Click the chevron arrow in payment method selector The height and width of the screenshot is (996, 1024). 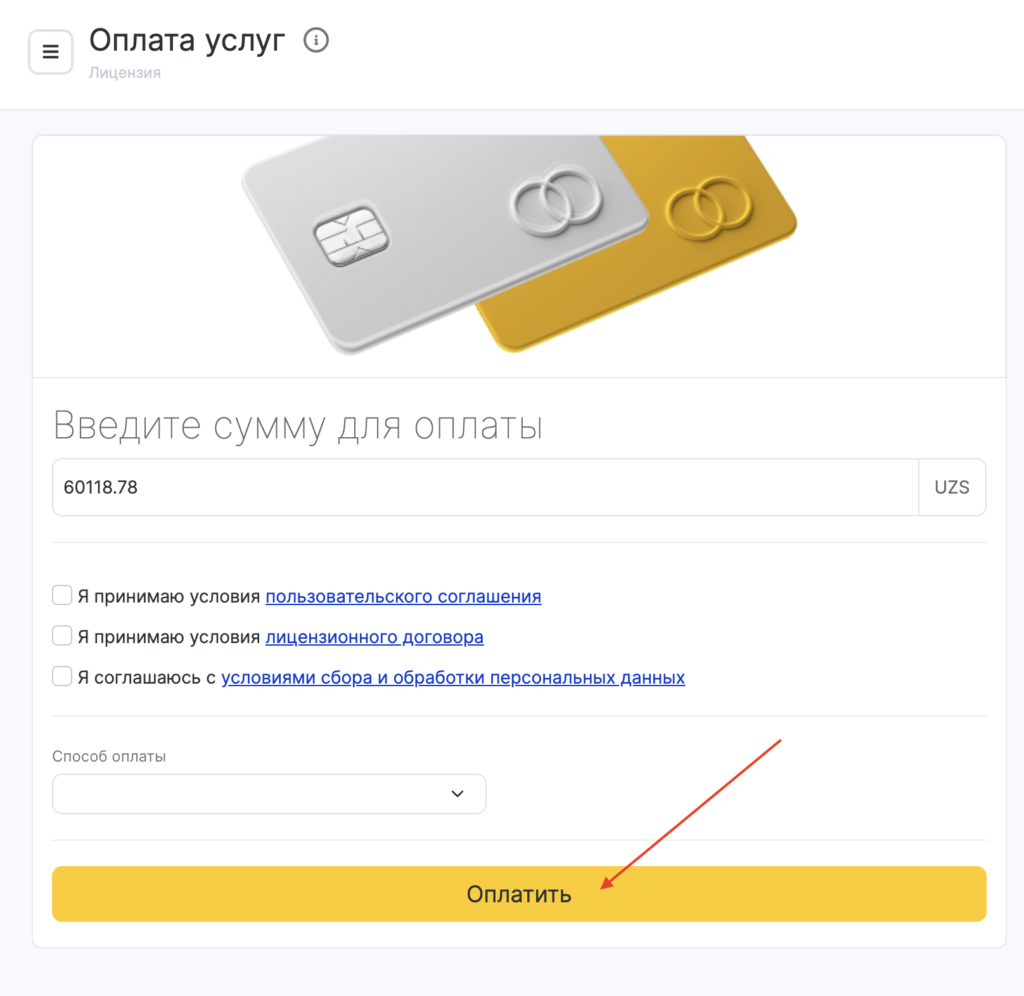coord(457,794)
